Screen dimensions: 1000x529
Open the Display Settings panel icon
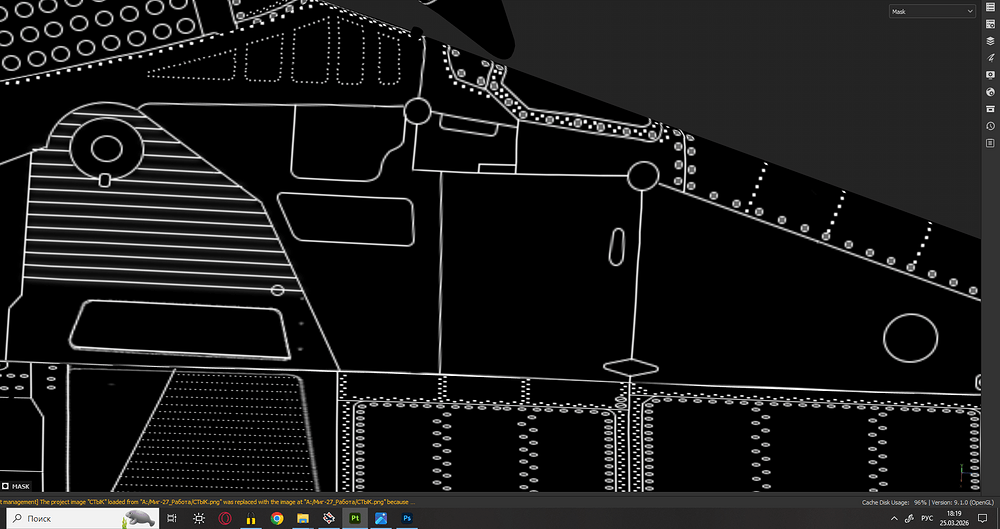coord(990,75)
